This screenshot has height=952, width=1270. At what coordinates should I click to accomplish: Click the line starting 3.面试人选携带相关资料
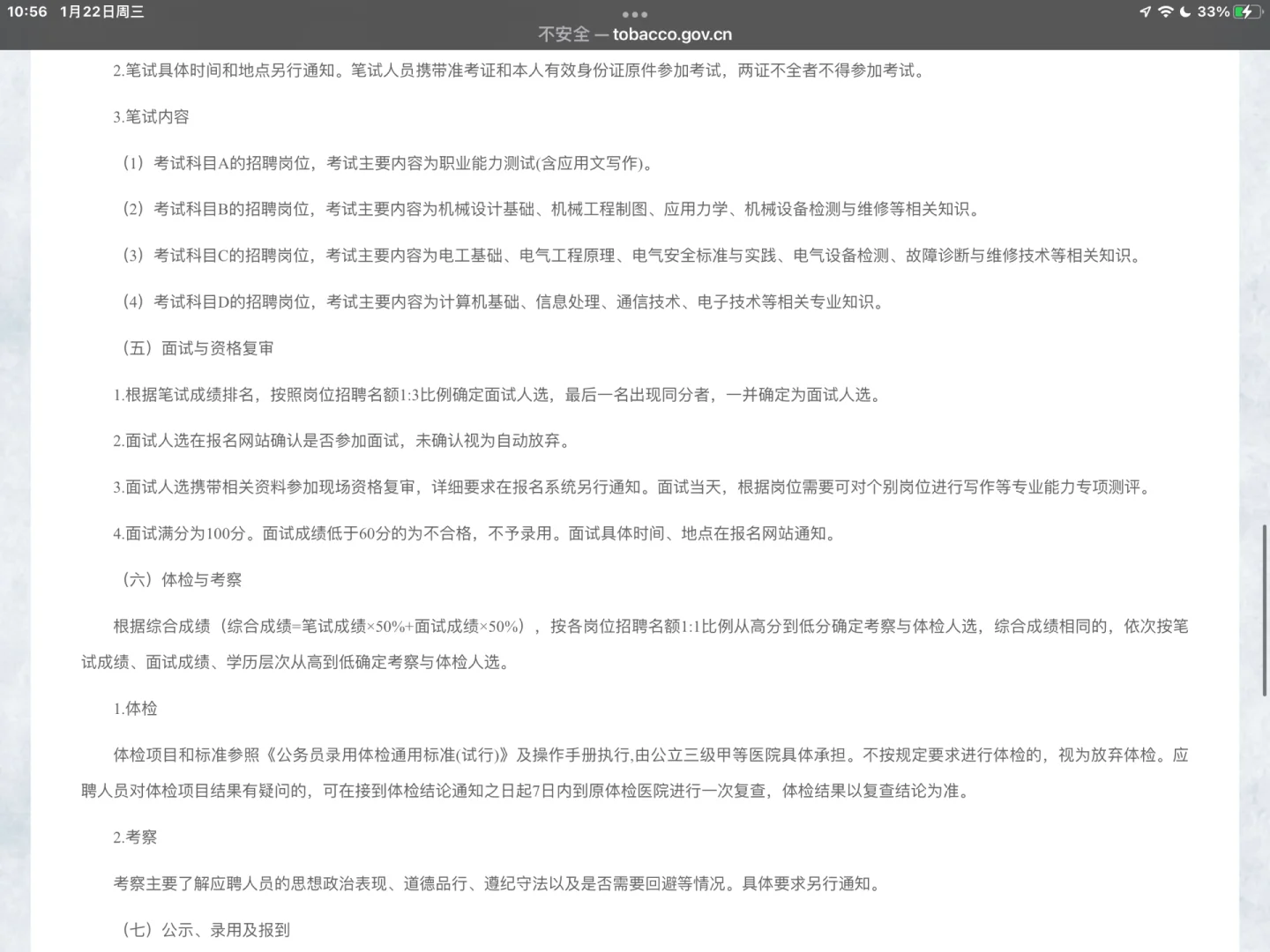pyautogui.click(x=632, y=487)
